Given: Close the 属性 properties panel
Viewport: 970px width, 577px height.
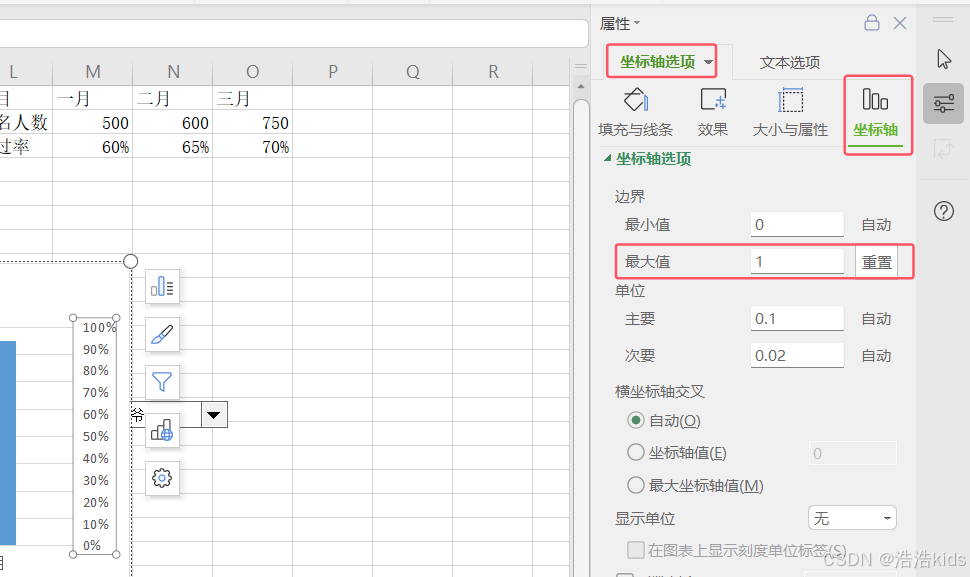Looking at the screenshot, I should pyautogui.click(x=900, y=24).
